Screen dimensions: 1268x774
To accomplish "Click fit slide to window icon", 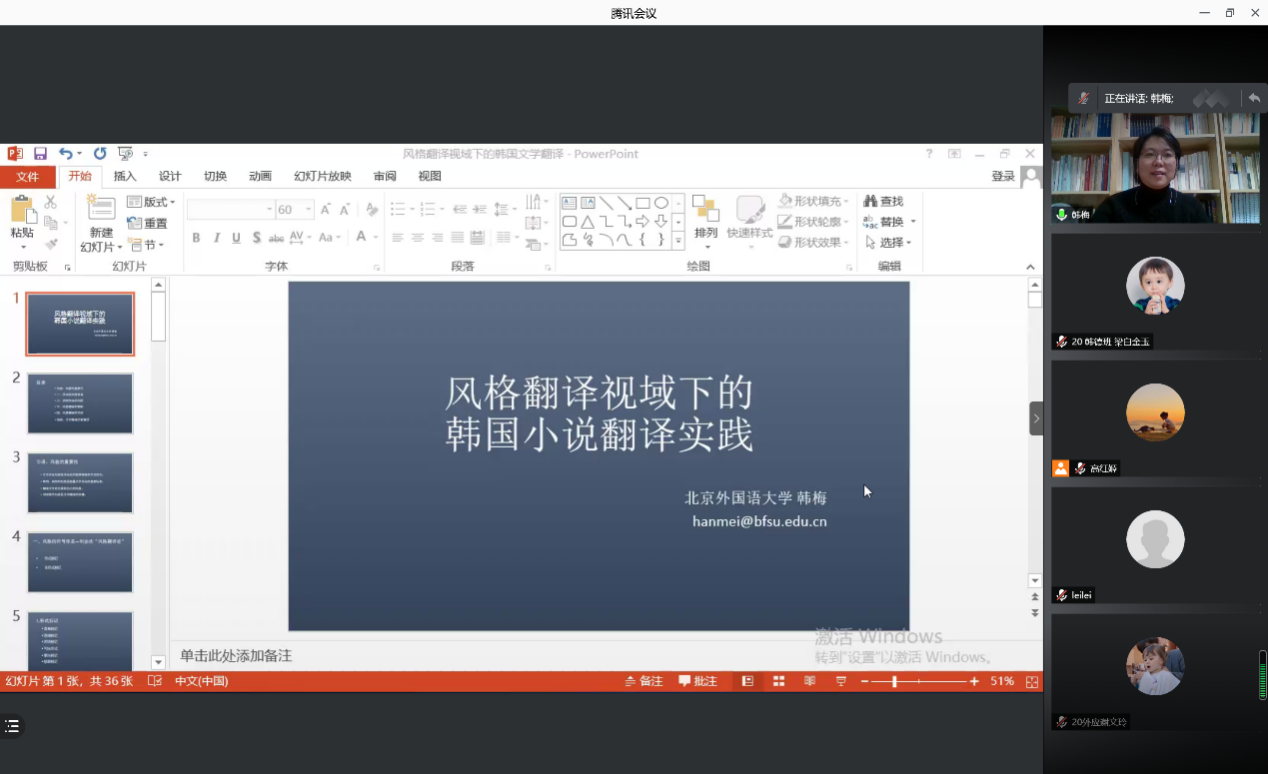I will click(1032, 682).
